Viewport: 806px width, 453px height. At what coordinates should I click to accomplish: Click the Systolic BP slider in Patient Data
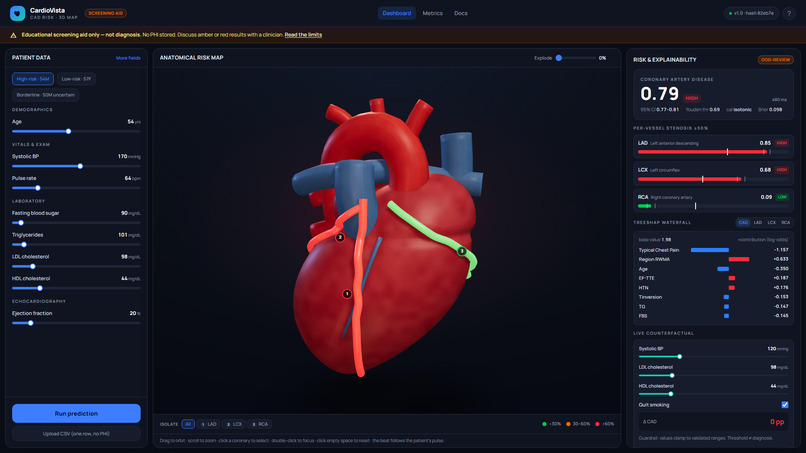pyautogui.click(x=76, y=166)
